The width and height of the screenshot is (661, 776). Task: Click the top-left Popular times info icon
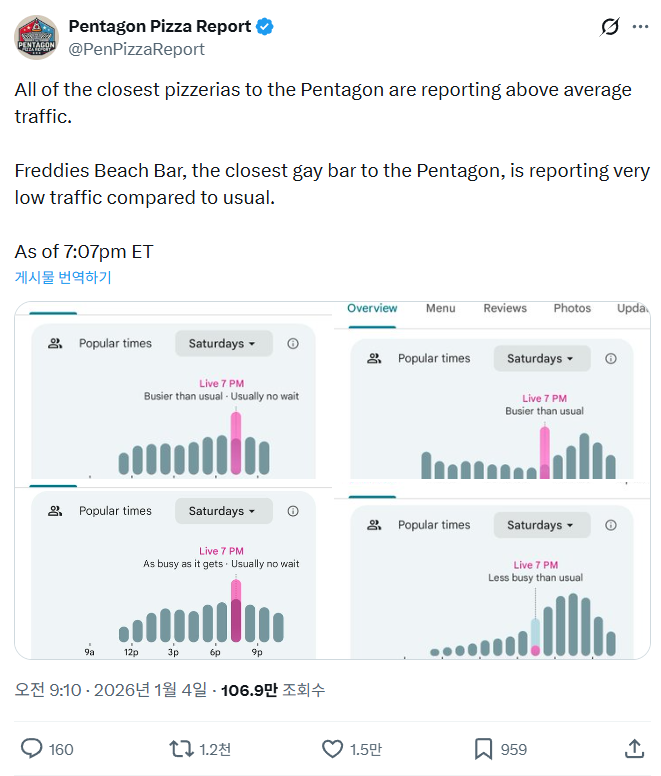[293, 343]
